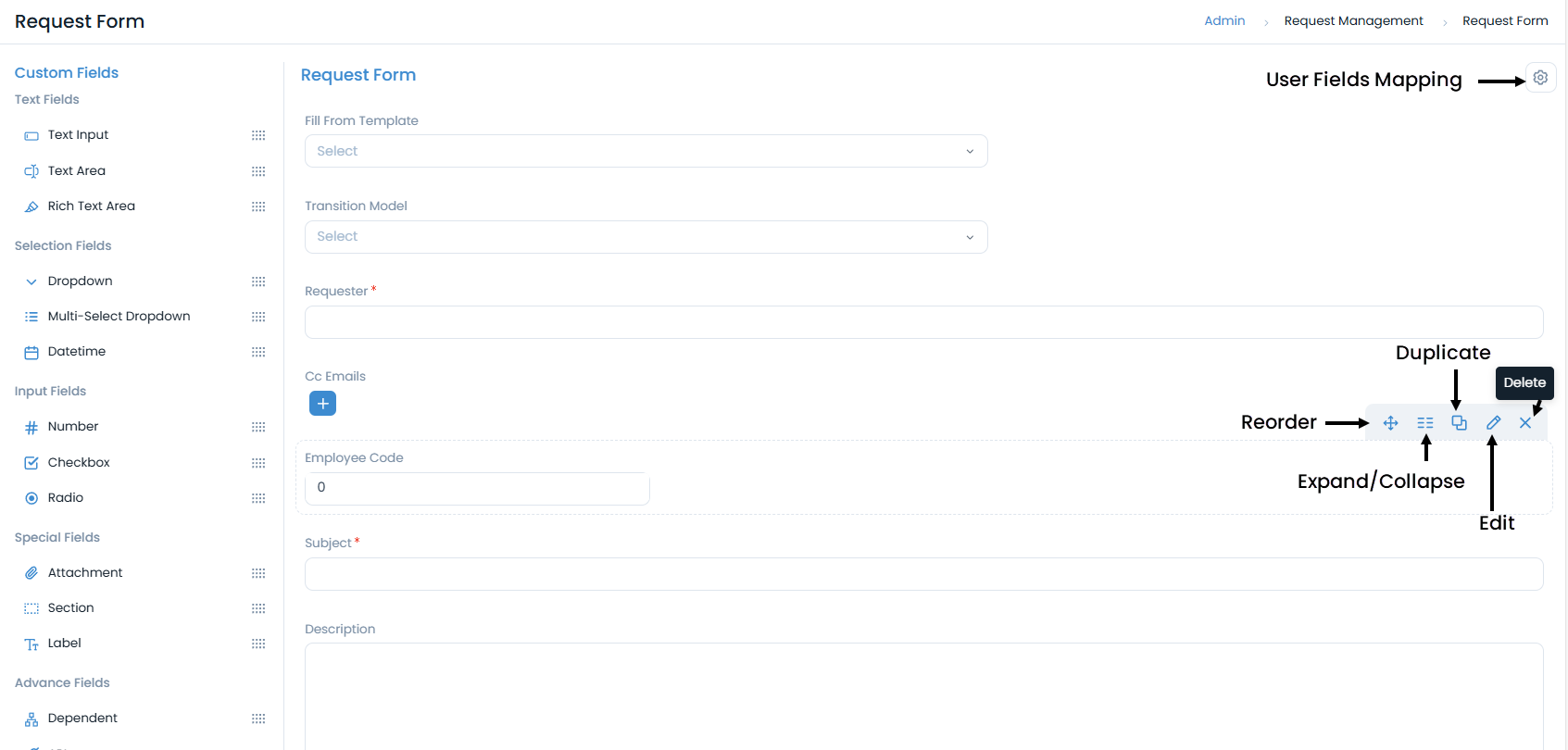Open the Request Management breadcrumb
Screen dimensions: 1568x750
1353,21
